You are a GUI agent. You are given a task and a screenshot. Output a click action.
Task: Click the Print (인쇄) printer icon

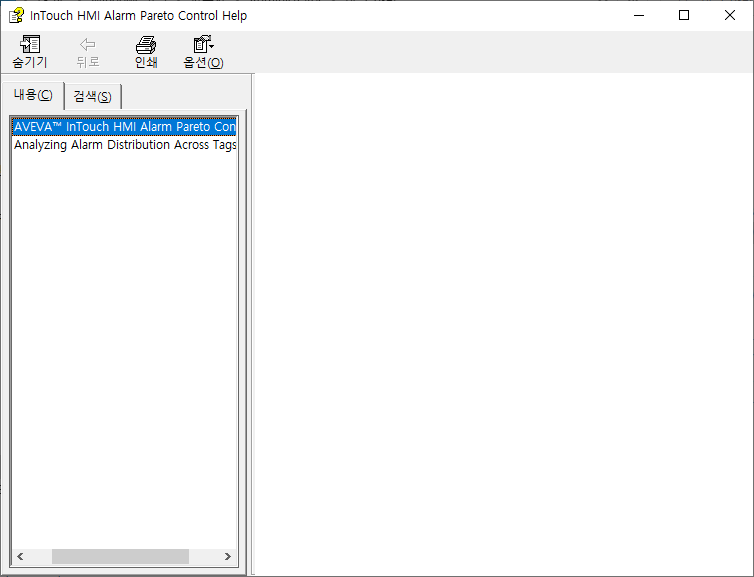146,44
